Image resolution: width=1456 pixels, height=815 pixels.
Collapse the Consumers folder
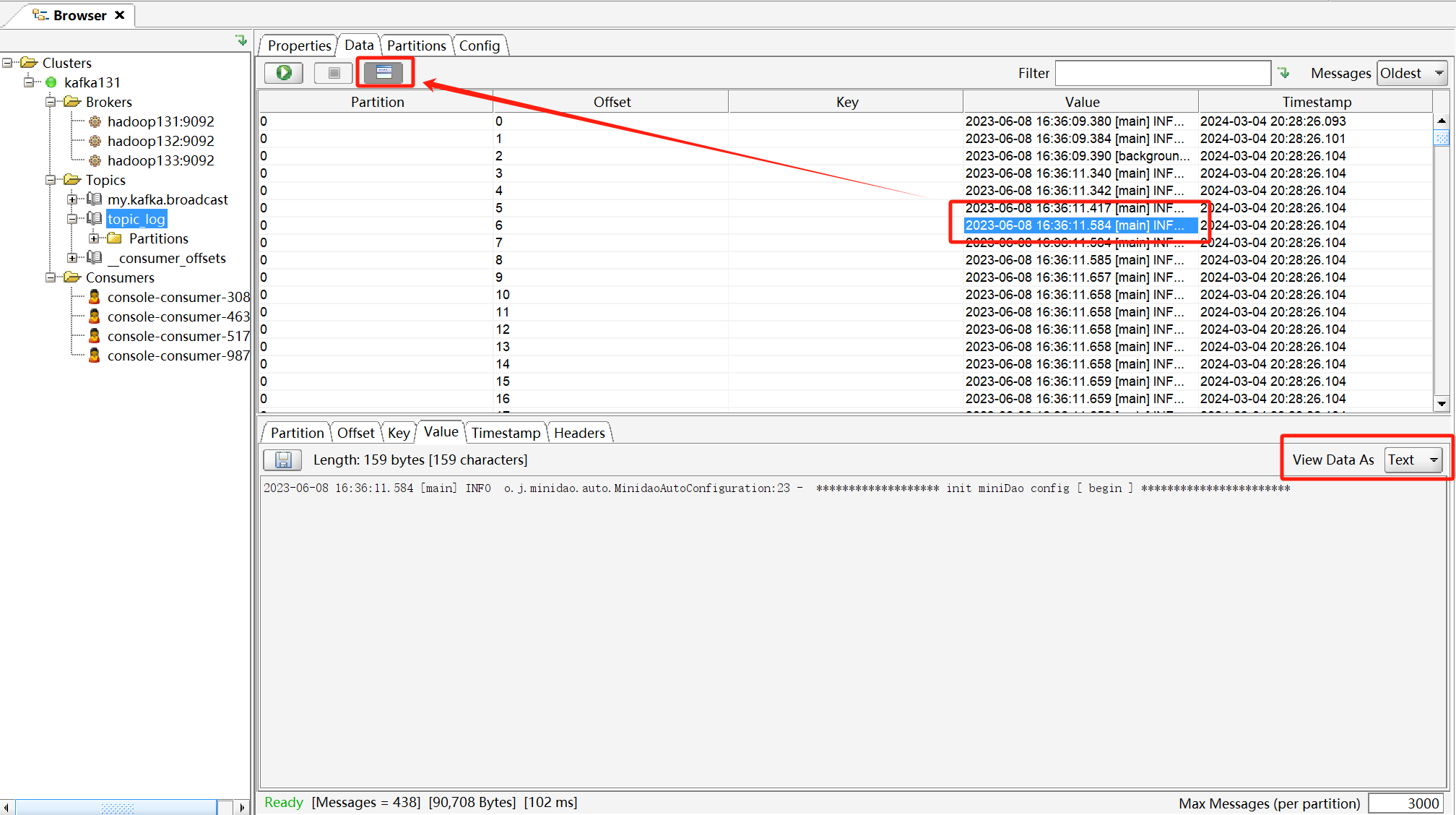[x=51, y=277]
